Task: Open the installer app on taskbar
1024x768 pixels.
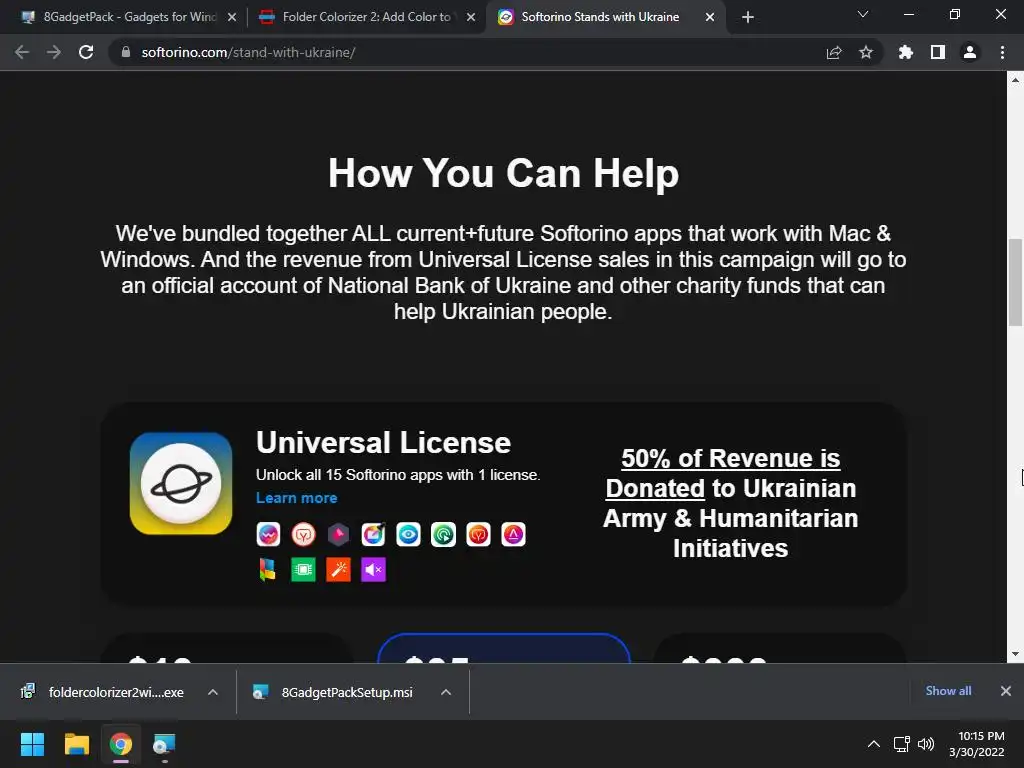Action: [x=164, y=744]
